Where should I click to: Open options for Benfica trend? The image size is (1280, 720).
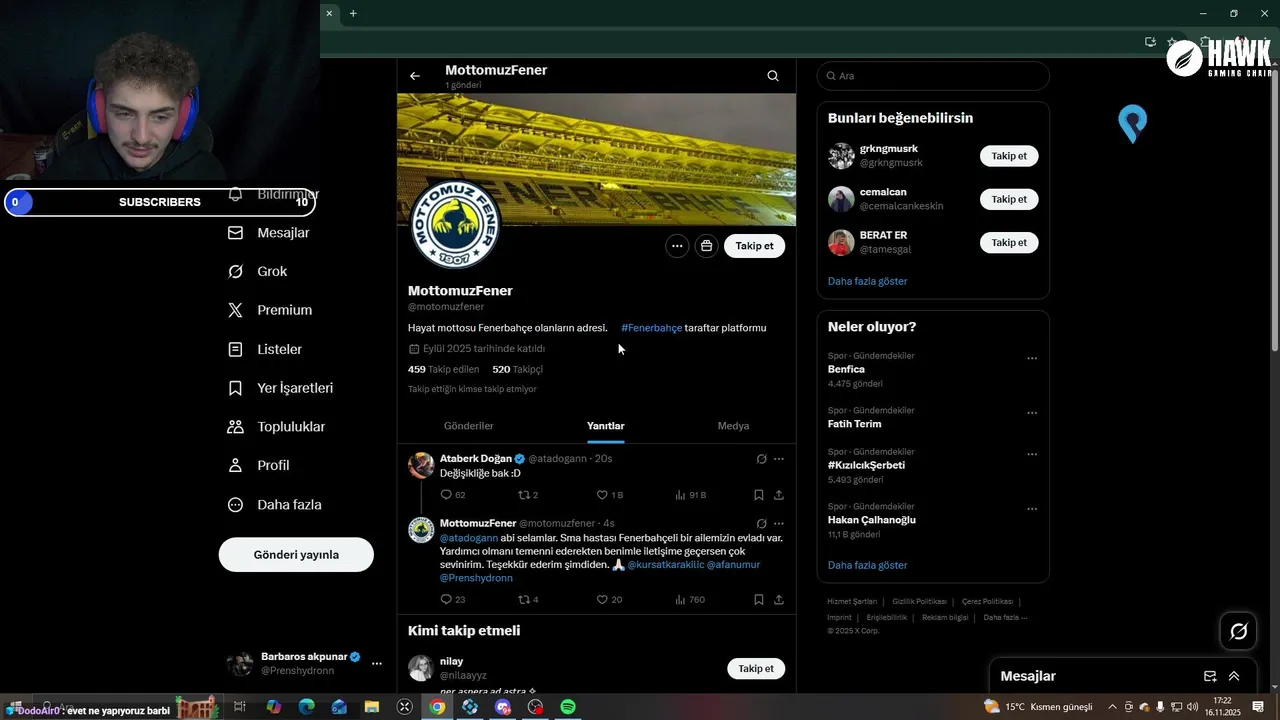click(1032, 358)
